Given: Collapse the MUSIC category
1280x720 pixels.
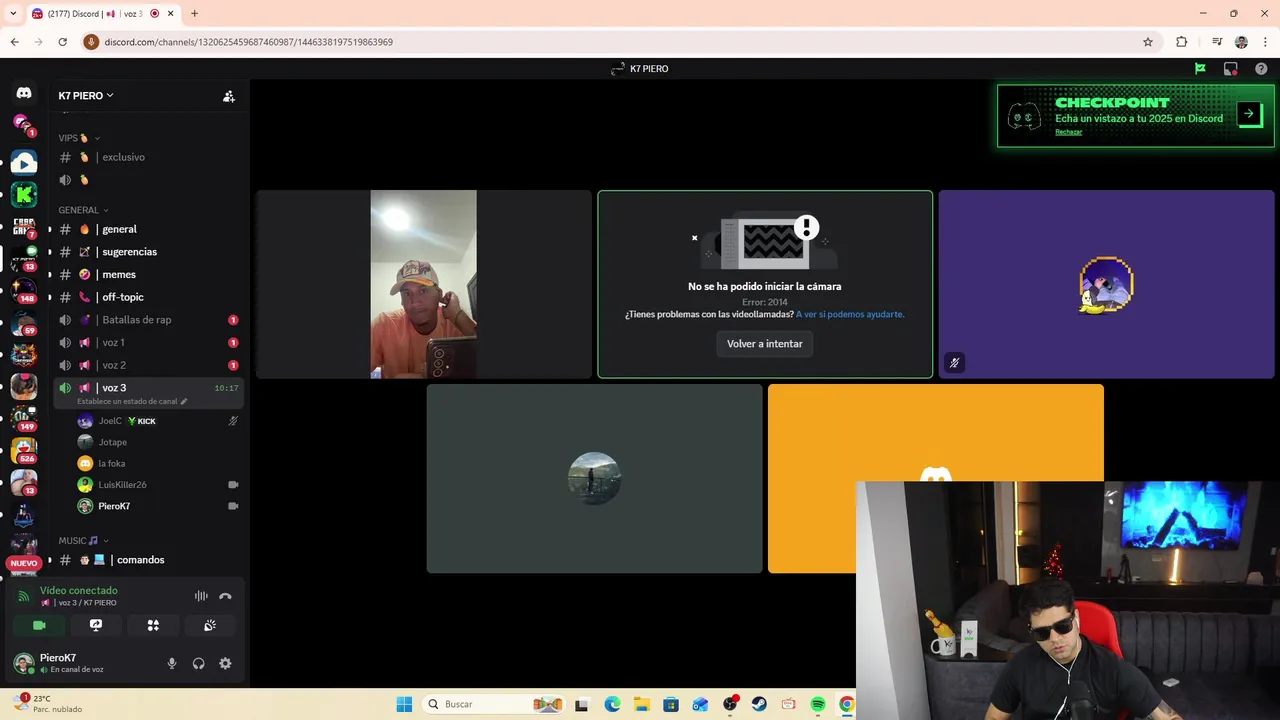Looking at the screenshot, I should coord(83,541).
